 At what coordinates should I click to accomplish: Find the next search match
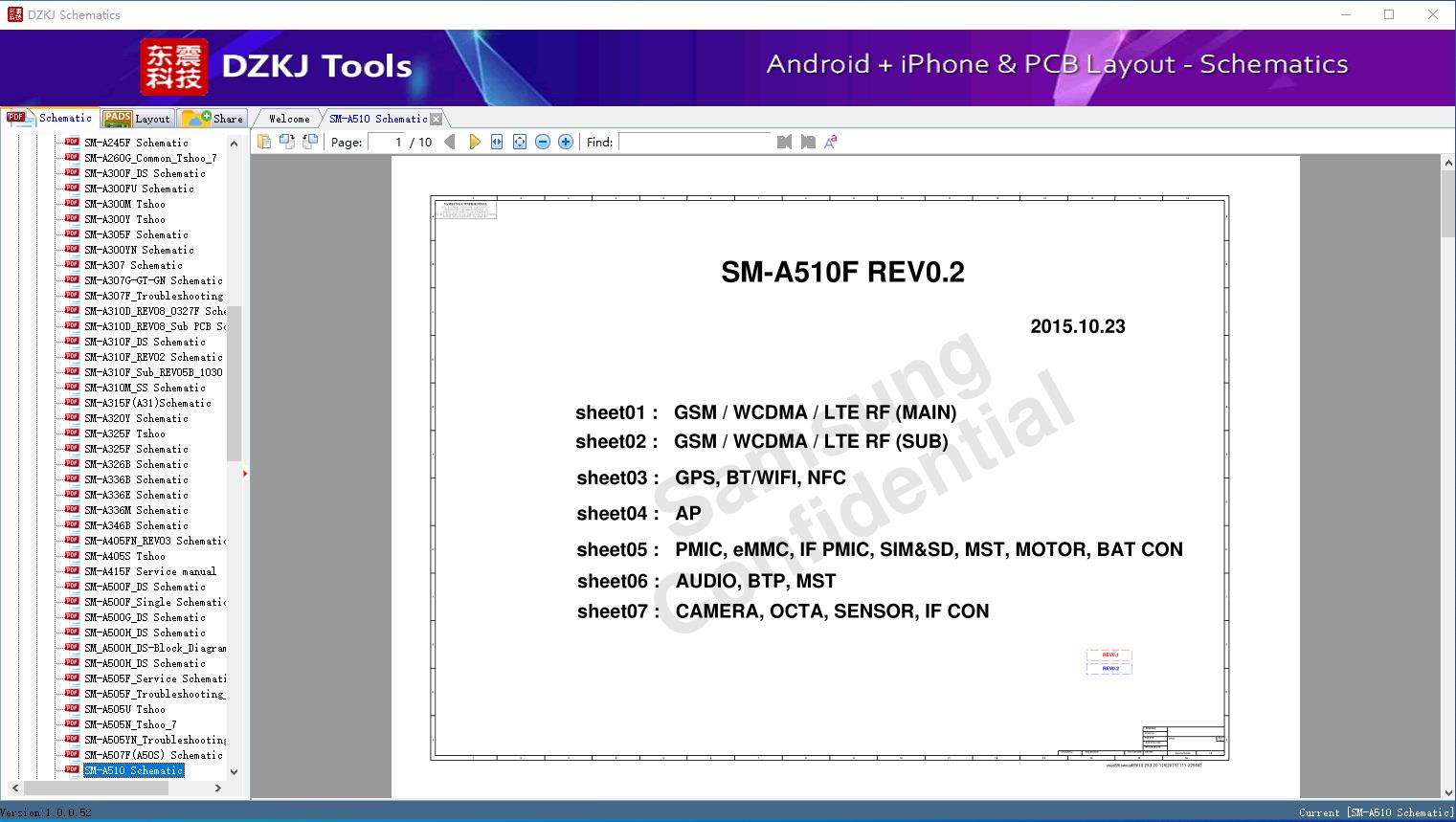[808, 142]
